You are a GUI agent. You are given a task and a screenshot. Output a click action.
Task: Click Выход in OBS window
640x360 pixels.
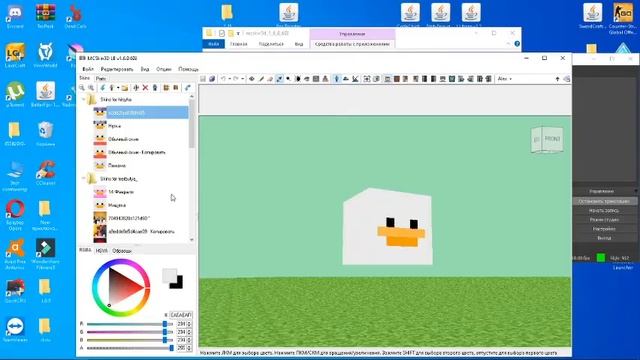(x=604, y=238)
